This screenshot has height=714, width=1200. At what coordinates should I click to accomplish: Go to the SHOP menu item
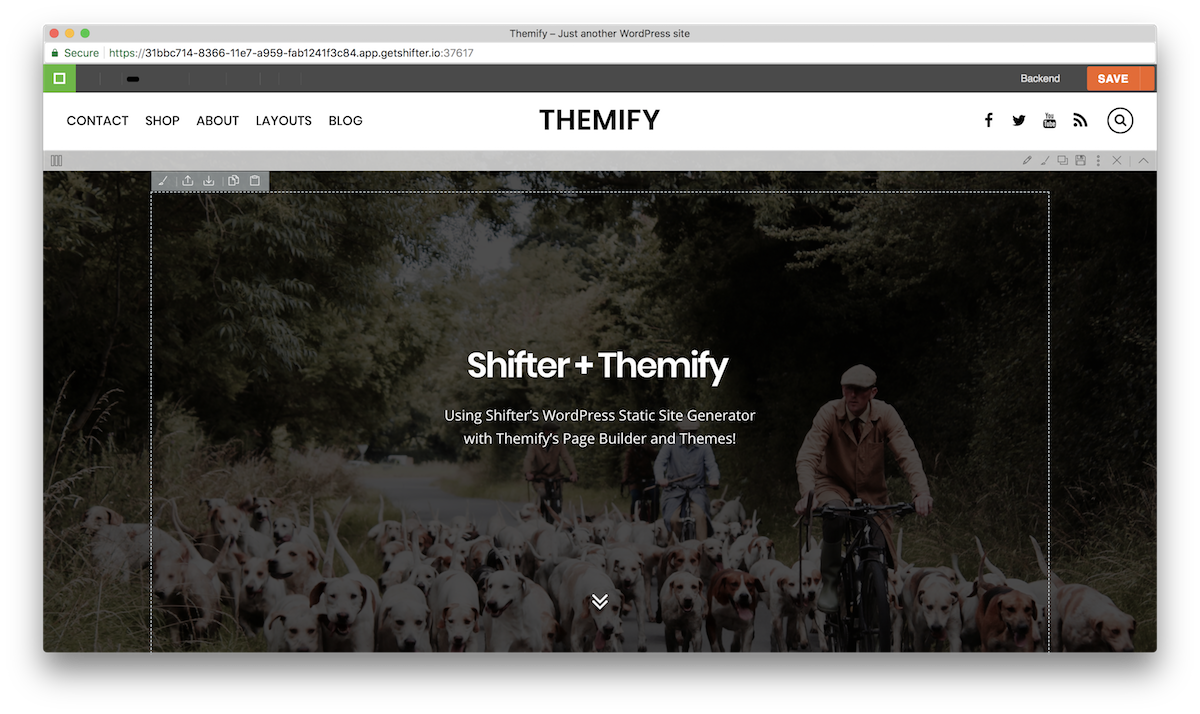(162, 120)
